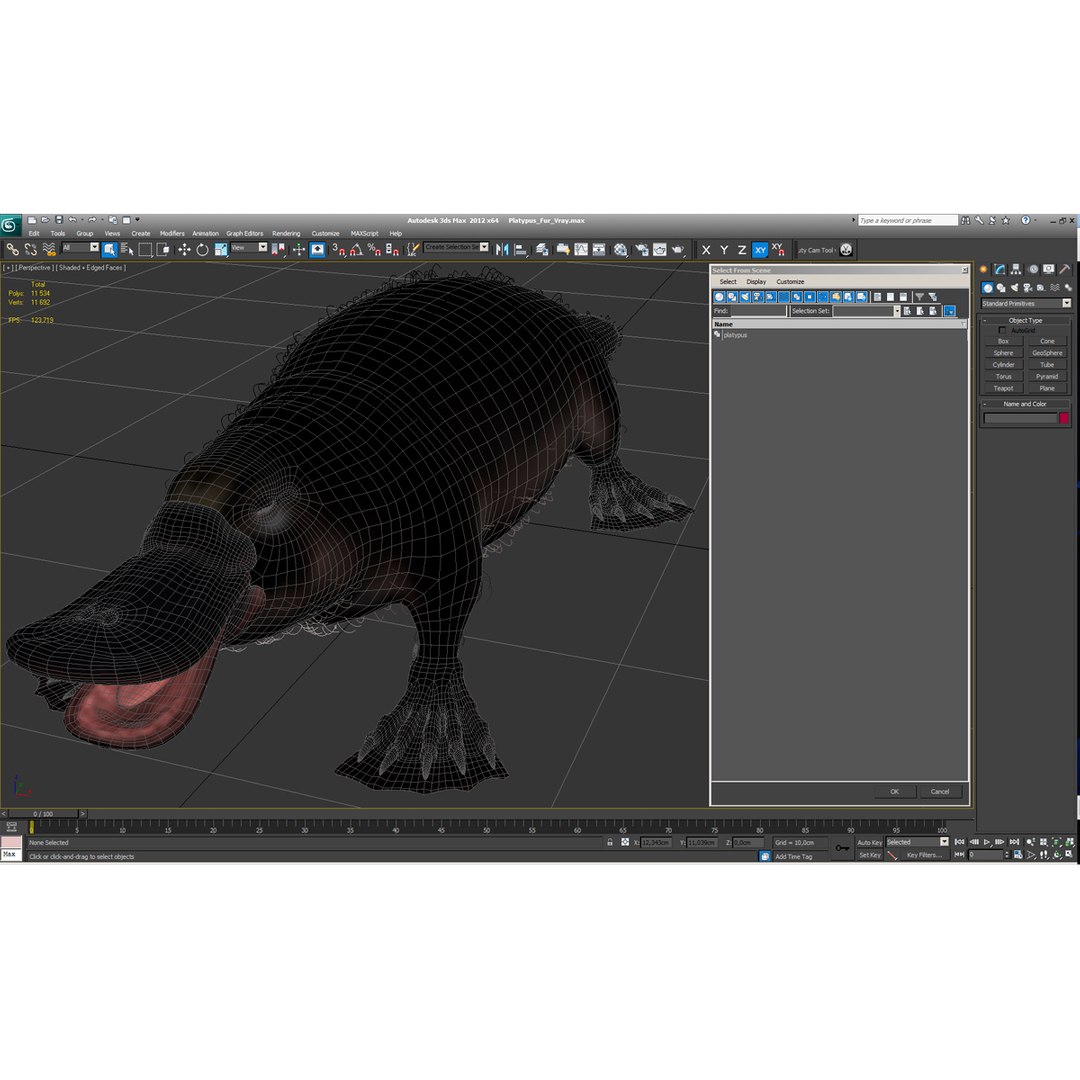This screenshot has width=1080, height=1080.
Task: Click the time slider 0/100 handle
Action: (x=43, y=814)
